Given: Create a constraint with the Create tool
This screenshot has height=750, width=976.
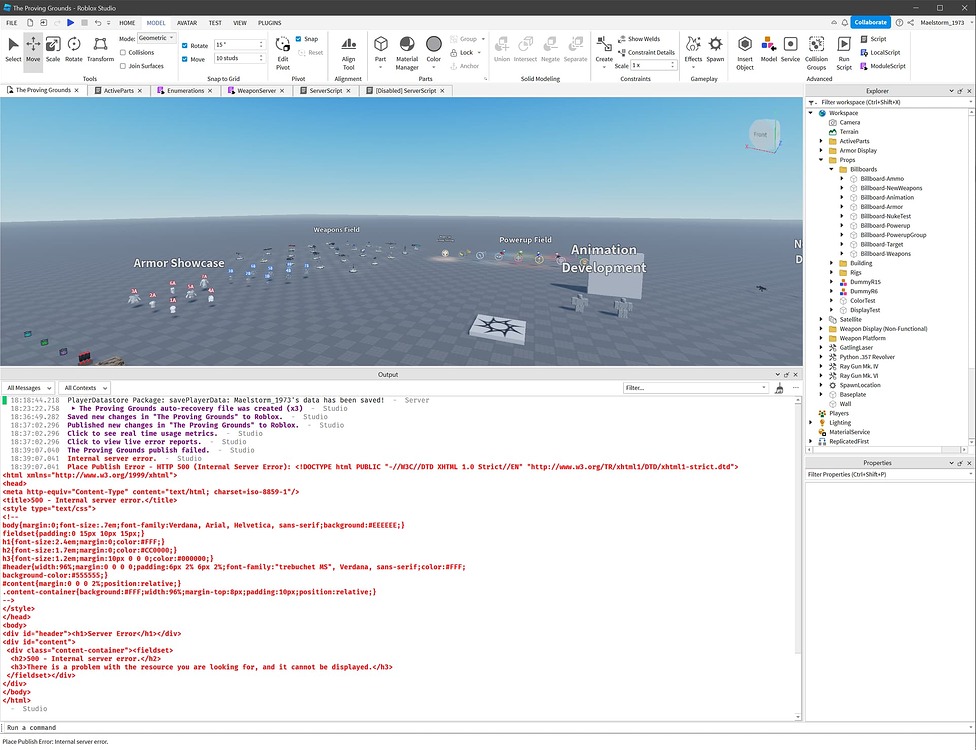Looking at the screenshot, I should 604,52.
